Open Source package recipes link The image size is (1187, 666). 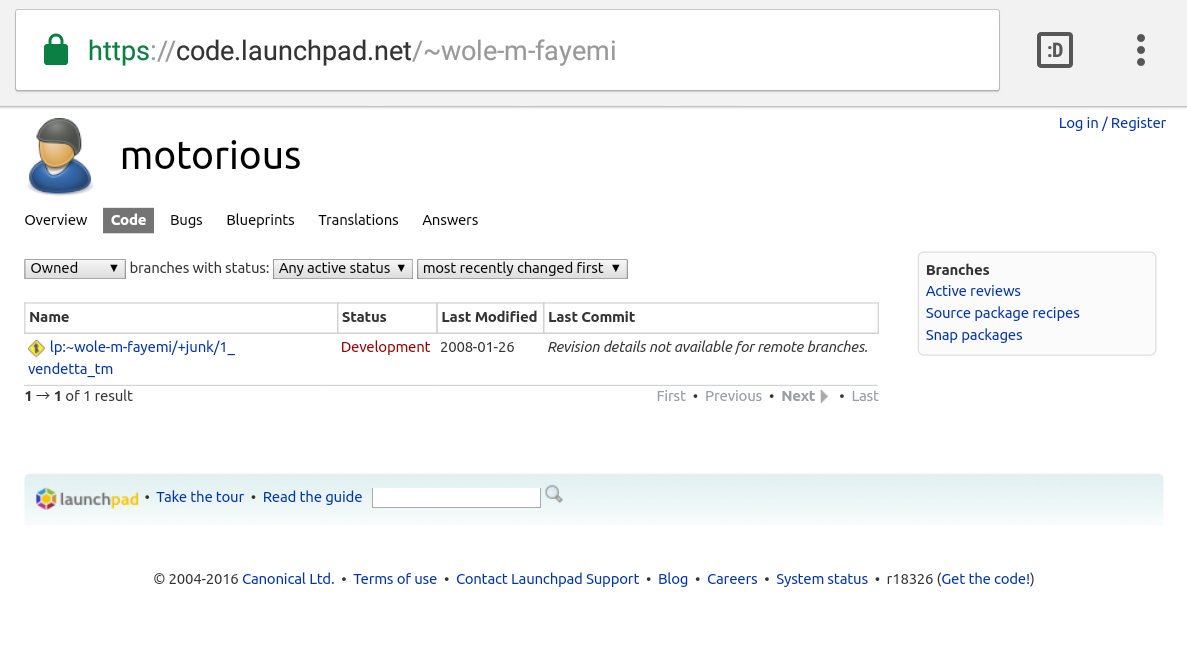tap(1002, 313)
